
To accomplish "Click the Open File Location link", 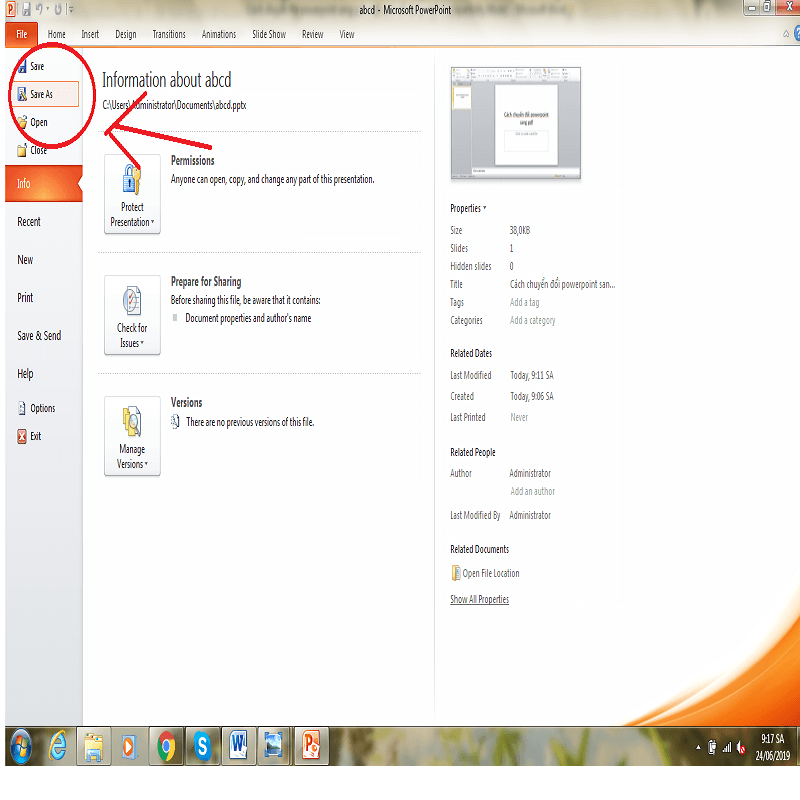I will (x=490, y=573).
